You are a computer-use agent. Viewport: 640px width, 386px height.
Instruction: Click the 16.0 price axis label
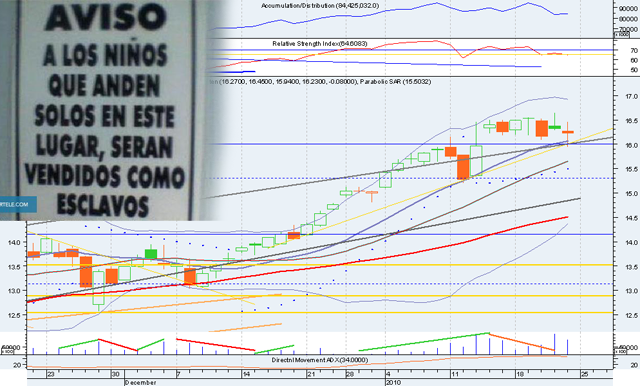click(632, 145)
